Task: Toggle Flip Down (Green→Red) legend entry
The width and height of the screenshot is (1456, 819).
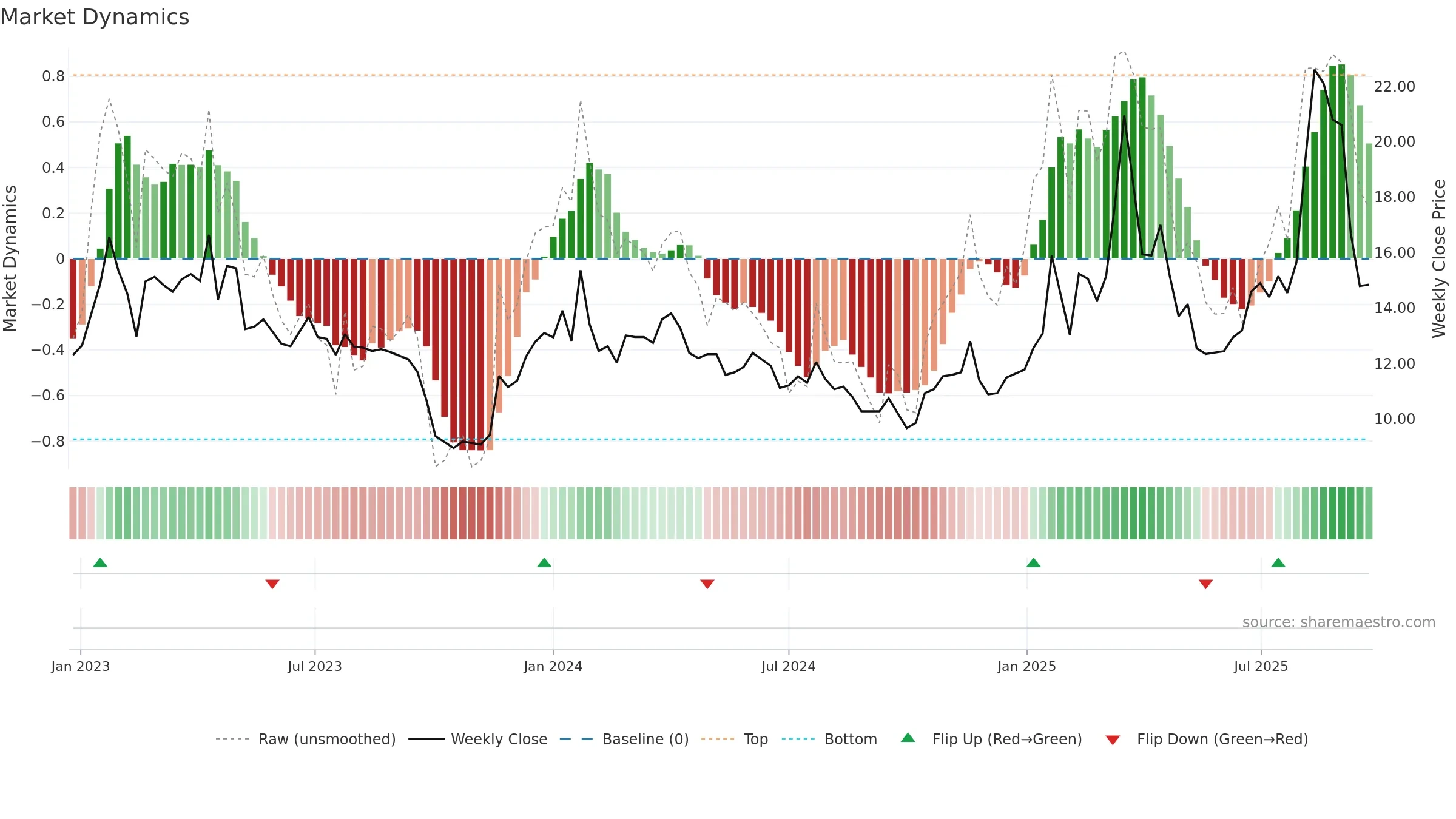Action: [x=1206, y=739]
